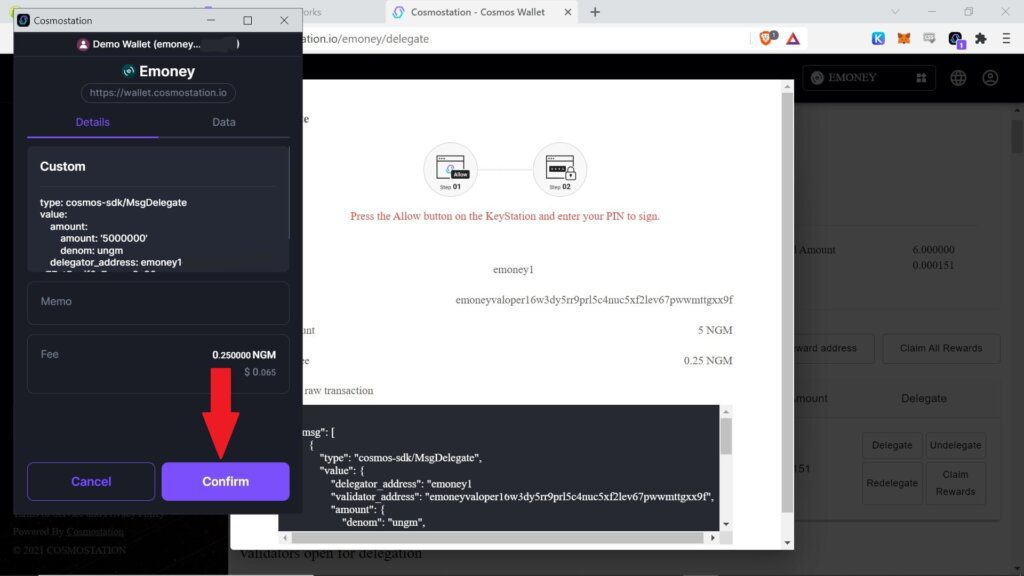
Task: Click the 0.000151 reward value
Action: pyautogui.click(x=933, y=265)
